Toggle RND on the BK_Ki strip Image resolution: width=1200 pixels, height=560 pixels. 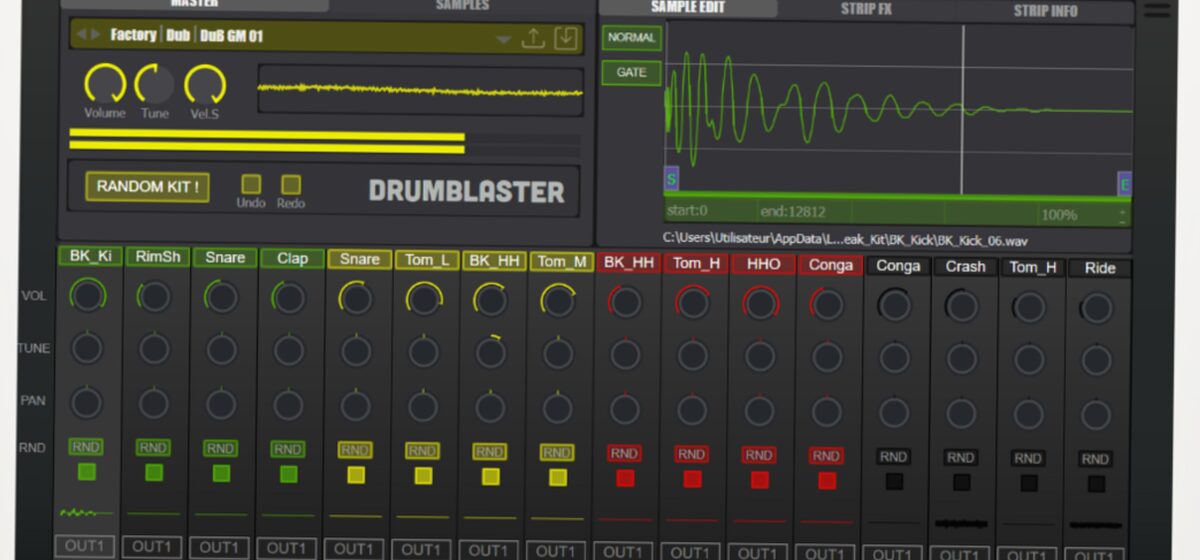coord(86,446)
